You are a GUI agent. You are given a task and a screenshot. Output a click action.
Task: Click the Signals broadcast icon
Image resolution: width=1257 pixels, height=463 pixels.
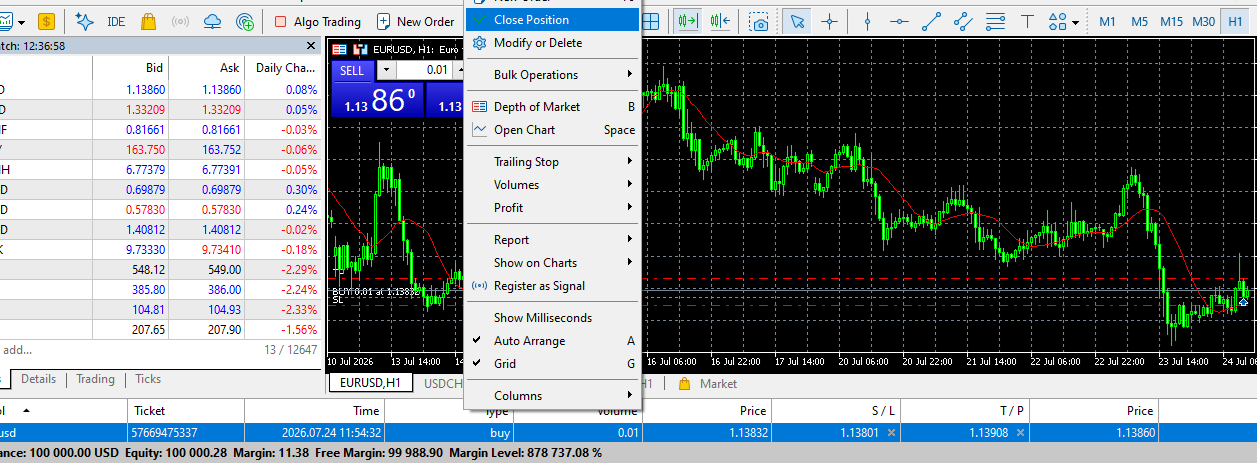tap(180, 21)
